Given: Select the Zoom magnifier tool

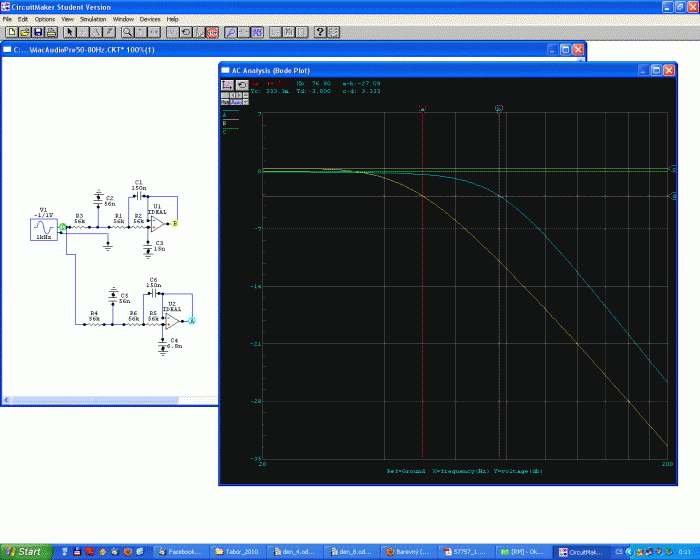Looking at the screenshot, I should [127, 32].
